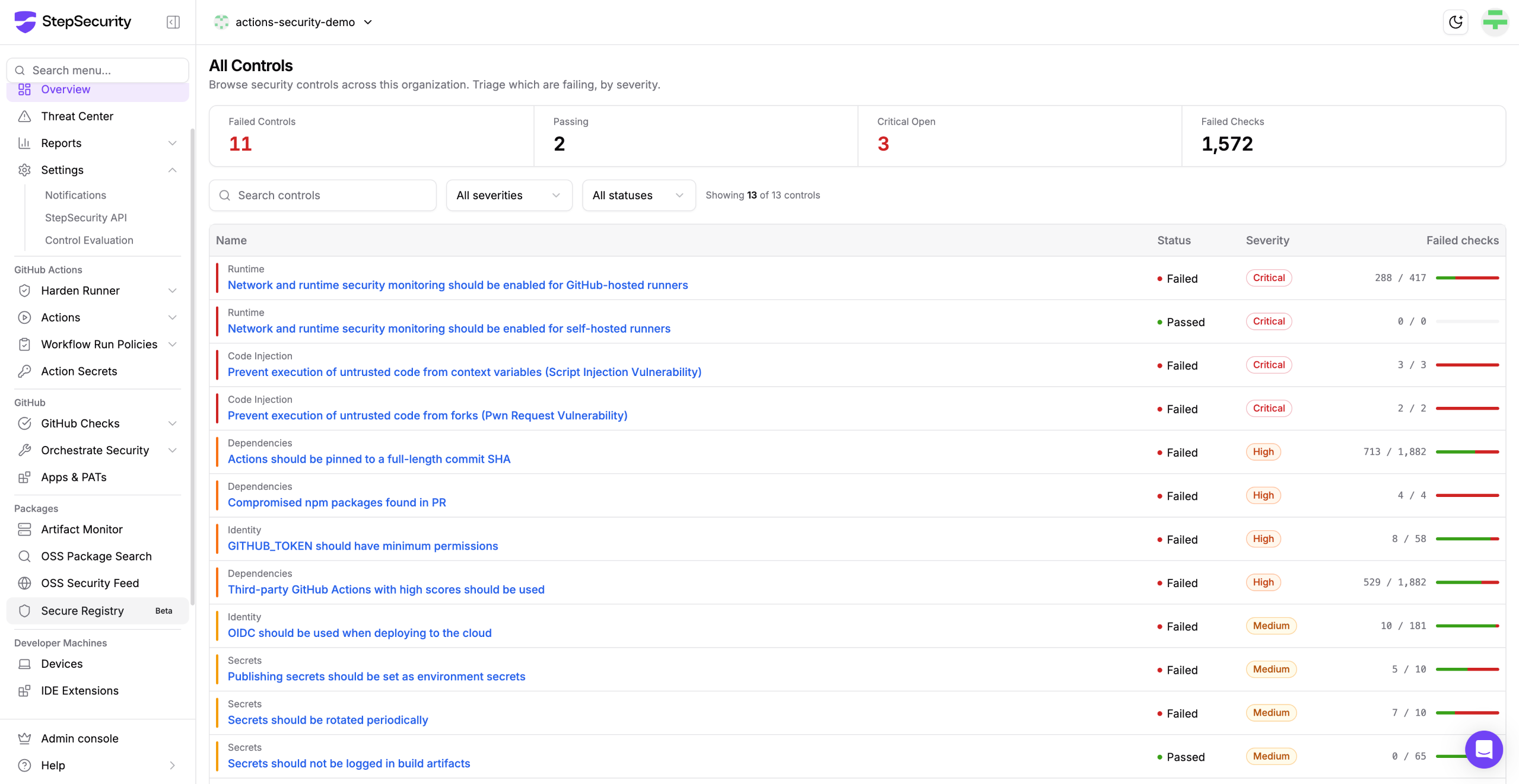This screenshot has height=784, width=1519.
Task: Click the Severity column header
Action: point(1267,240)
